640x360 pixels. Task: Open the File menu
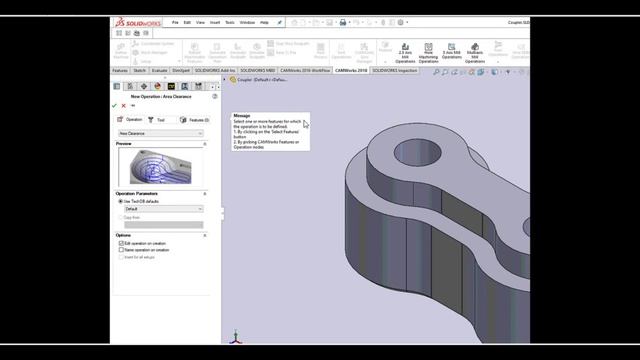(x=175, y=22)
